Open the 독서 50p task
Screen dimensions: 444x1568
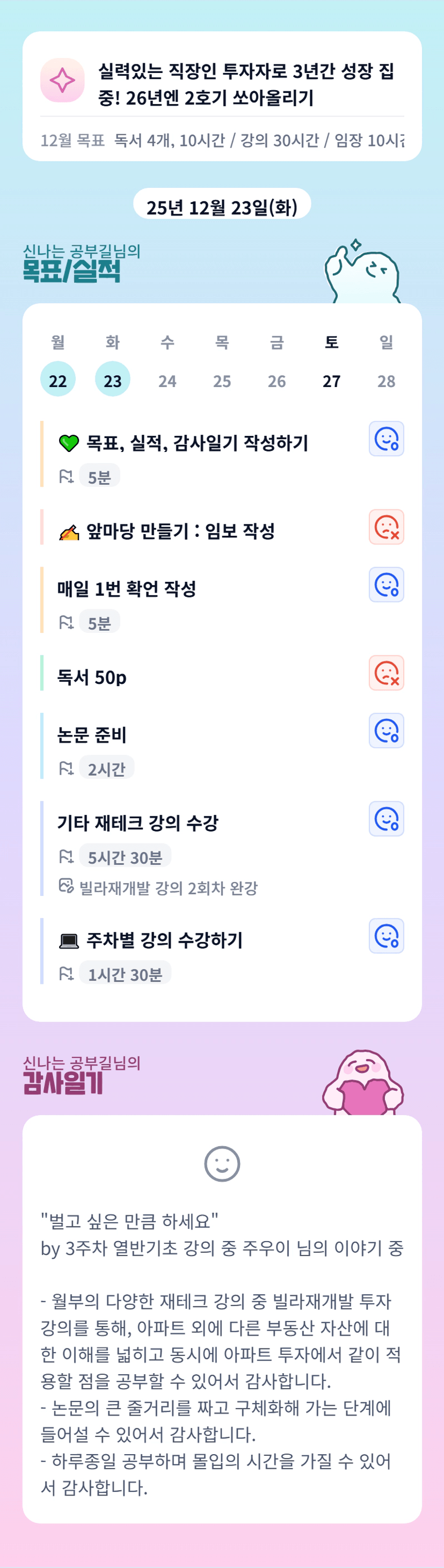pyautogui.click(x=92, y=677)
